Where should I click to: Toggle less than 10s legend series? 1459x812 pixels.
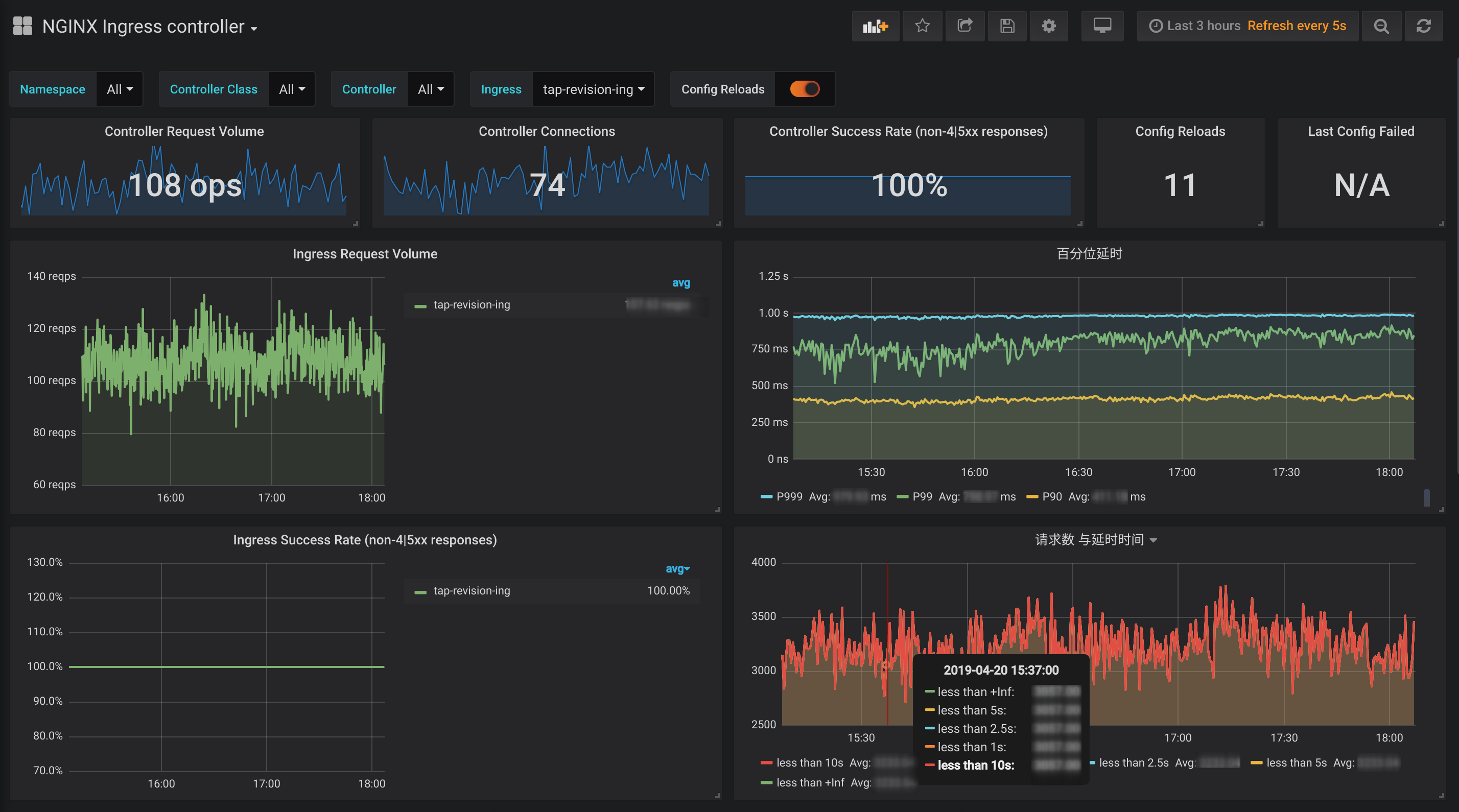pyautogui.click(x=809, y=763)
